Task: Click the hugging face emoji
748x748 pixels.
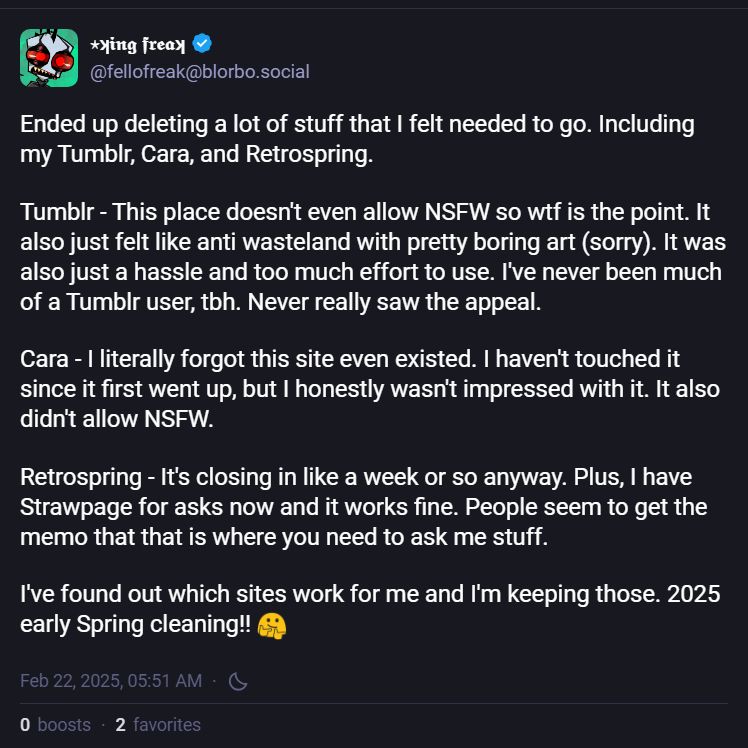Action: [272, 625]
